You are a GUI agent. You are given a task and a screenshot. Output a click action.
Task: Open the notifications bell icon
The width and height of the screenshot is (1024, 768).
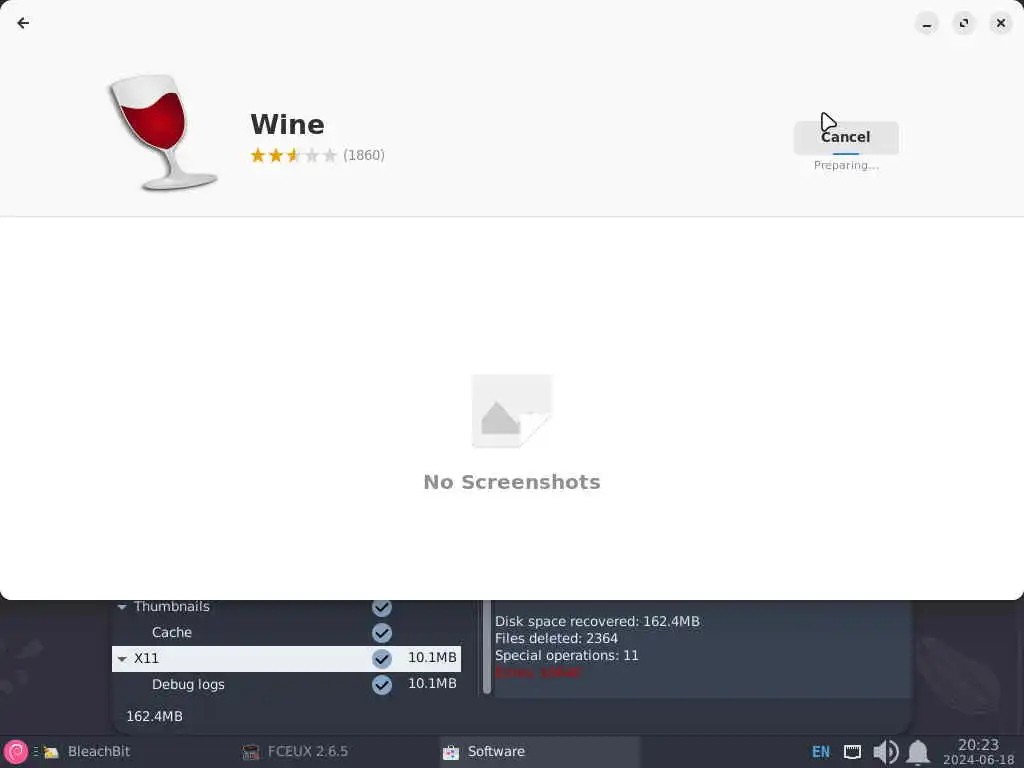tap(918, 752)
